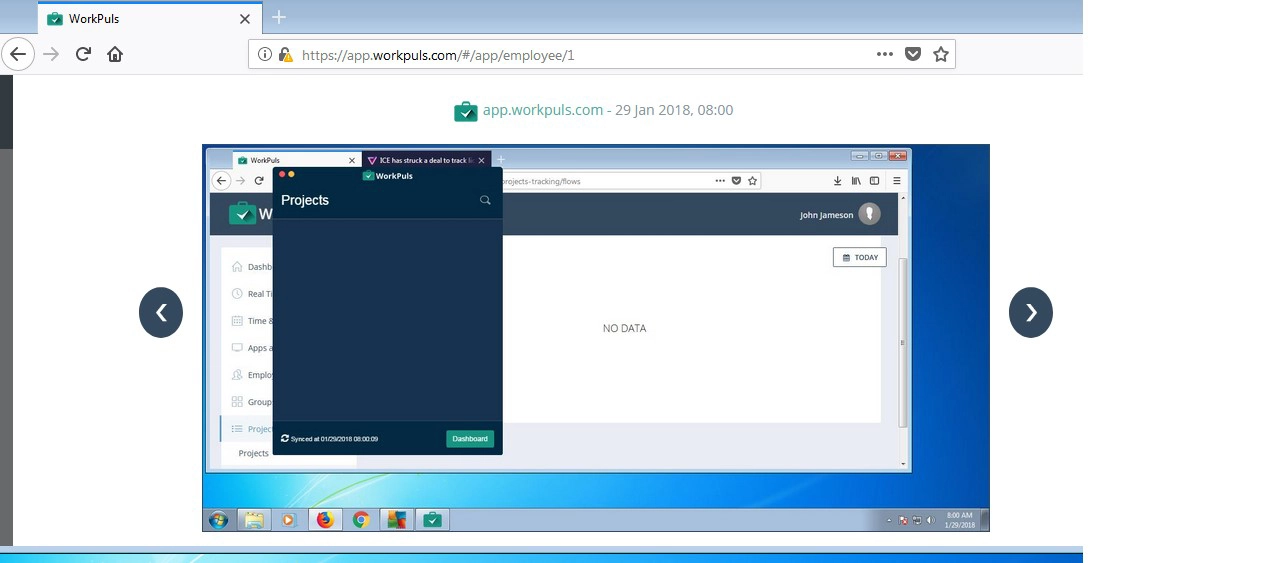The height and width of the screenshot is (563, 1264).
Task: Click the padlock warning icon in address bar
Action: click(285, 55)
